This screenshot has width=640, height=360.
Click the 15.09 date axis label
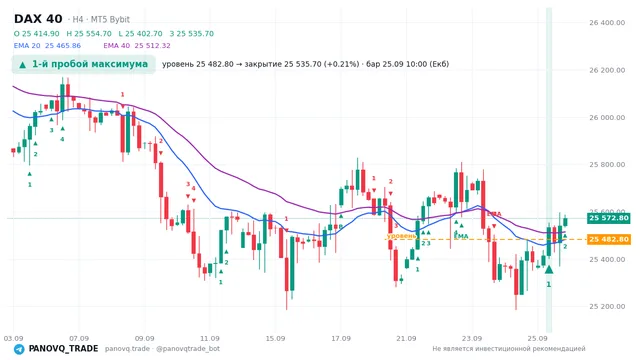pos(276,338)
